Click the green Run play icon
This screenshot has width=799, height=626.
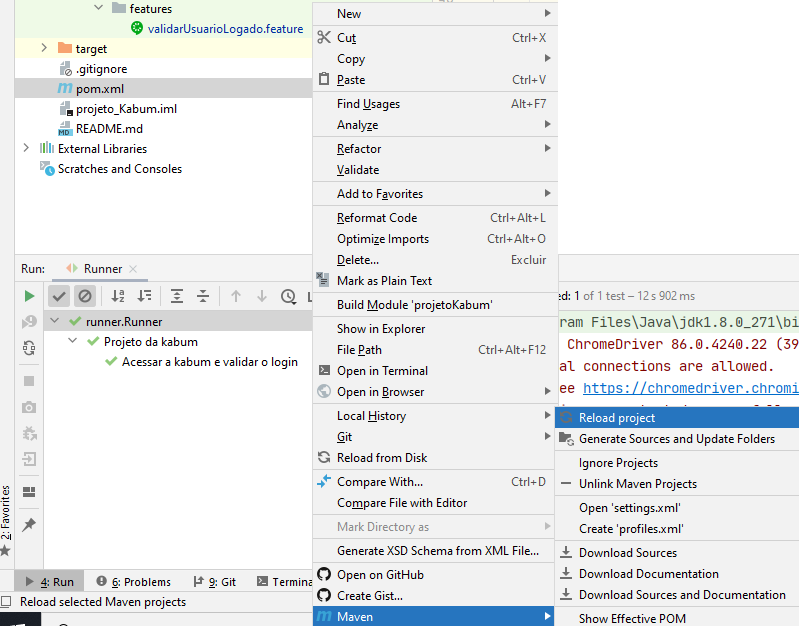(x=29, y=296)
